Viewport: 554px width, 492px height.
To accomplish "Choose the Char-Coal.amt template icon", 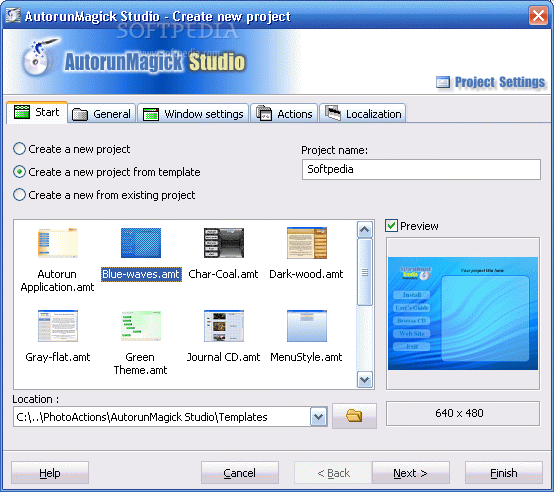I will [224, 243].
